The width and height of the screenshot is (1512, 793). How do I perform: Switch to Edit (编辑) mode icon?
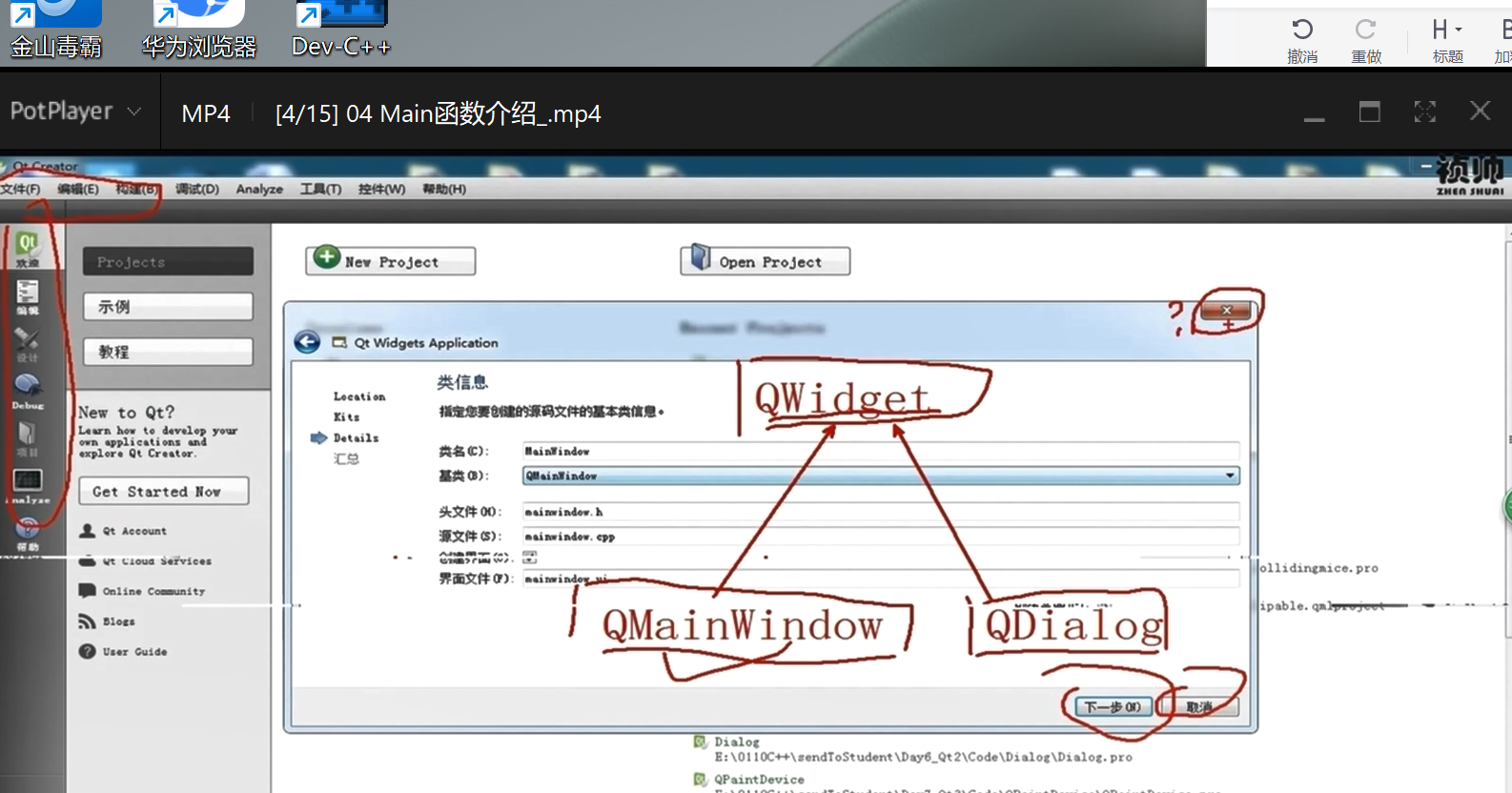(x=28, y=296)
